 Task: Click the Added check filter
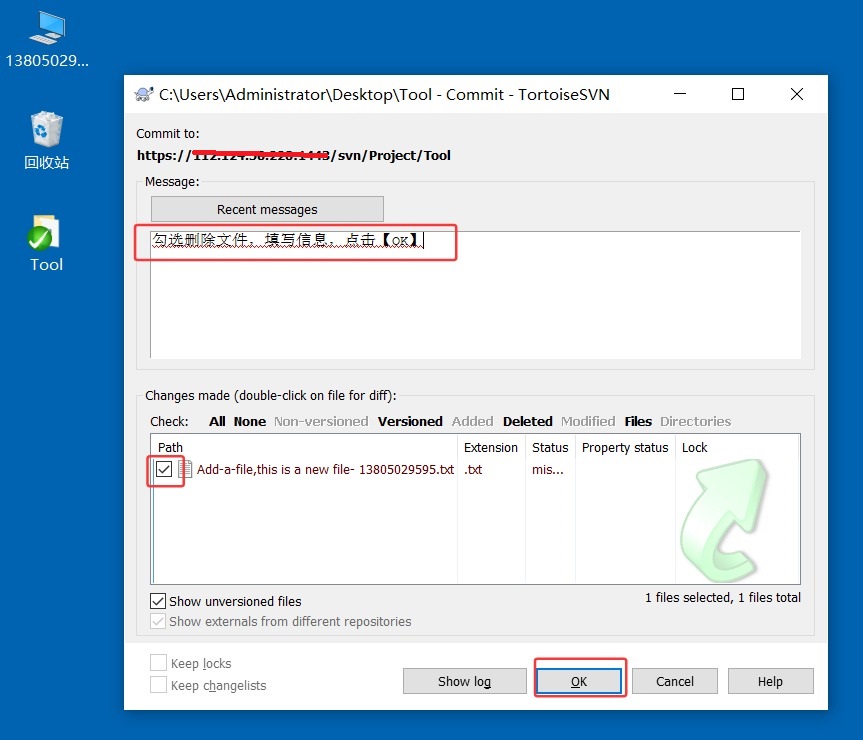(472, 421)
